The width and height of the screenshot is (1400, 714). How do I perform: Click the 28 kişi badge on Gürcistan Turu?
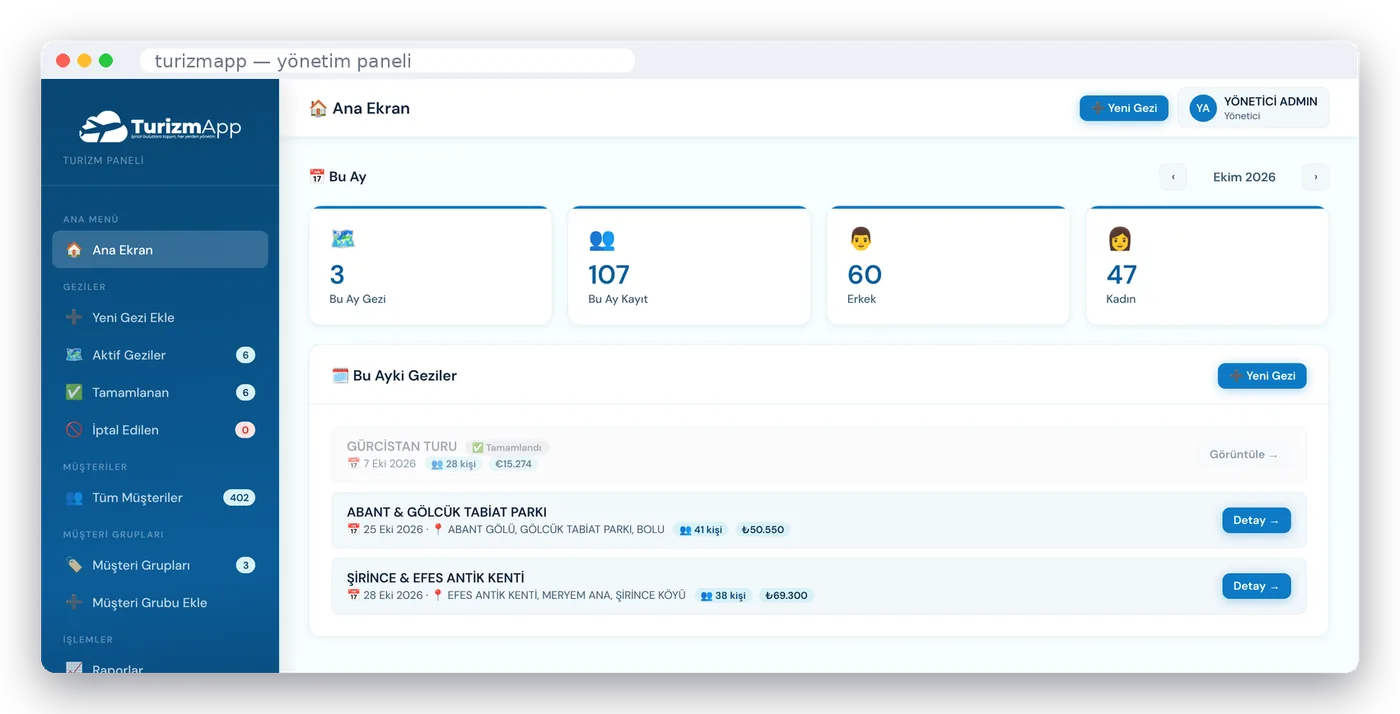(x=453, y=464)
